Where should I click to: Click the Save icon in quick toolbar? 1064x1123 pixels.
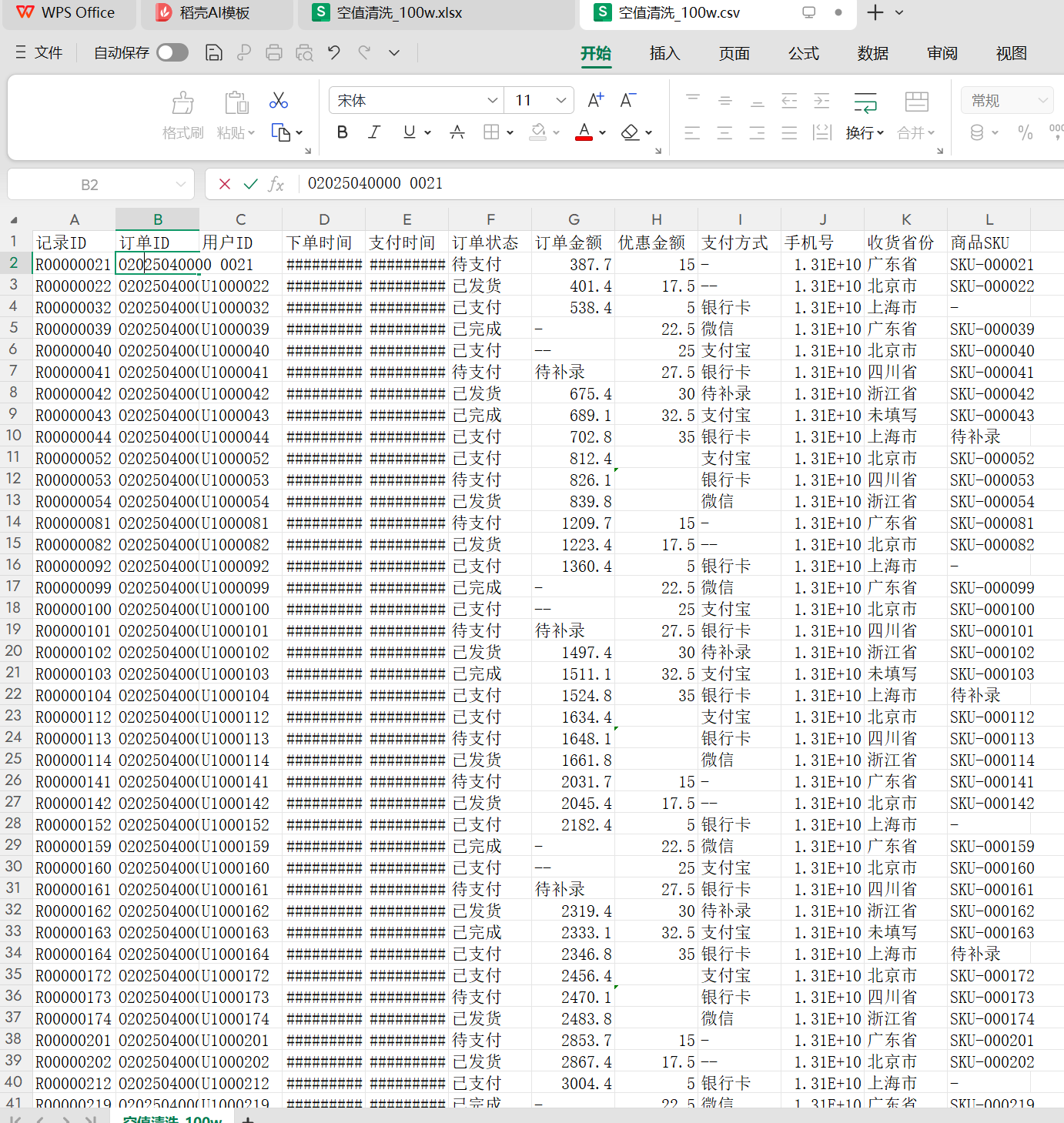[x=214, y=52]
